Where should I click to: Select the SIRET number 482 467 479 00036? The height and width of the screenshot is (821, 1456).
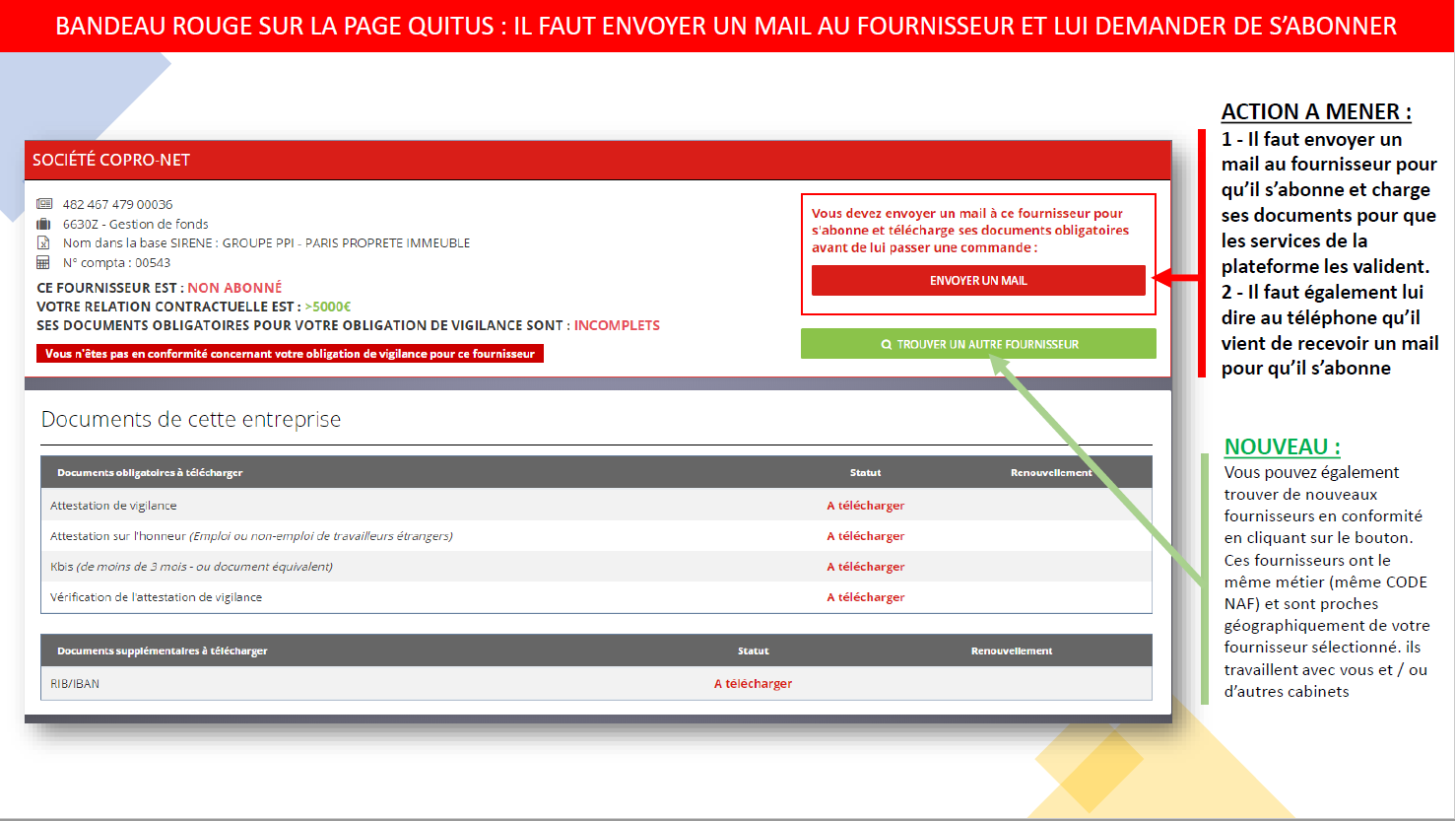[x=118, y=204]
